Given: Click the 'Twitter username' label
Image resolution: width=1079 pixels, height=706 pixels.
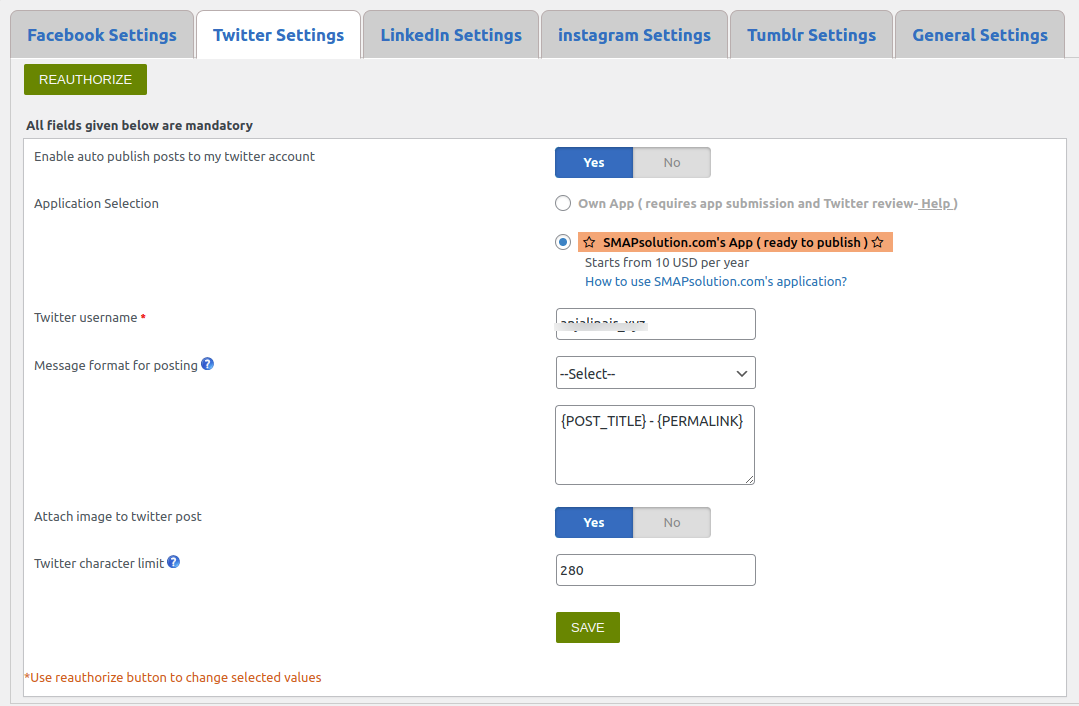Looking at the screenshot, I should pos(85,318).
